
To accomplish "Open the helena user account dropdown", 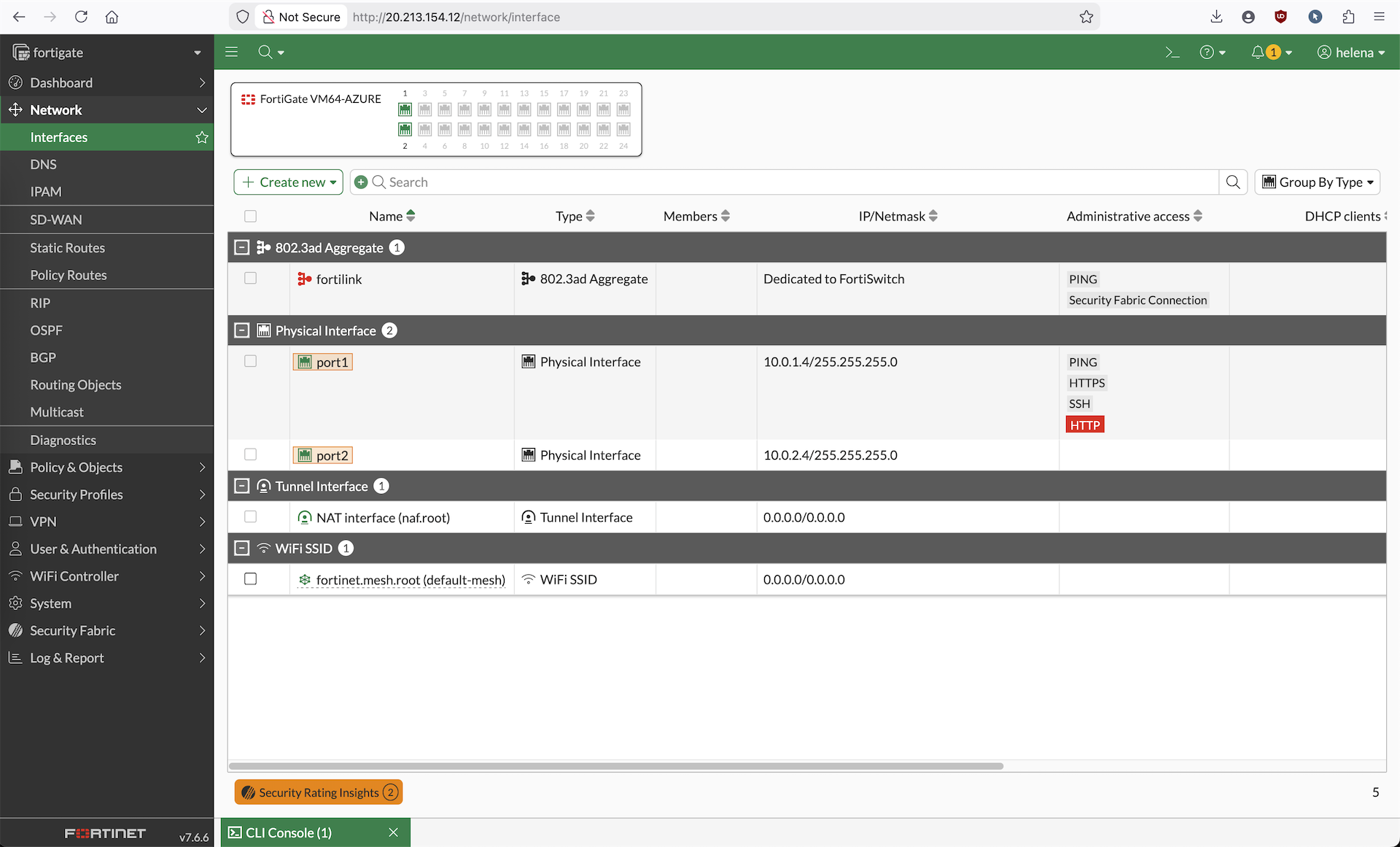I will [1351, 53].
